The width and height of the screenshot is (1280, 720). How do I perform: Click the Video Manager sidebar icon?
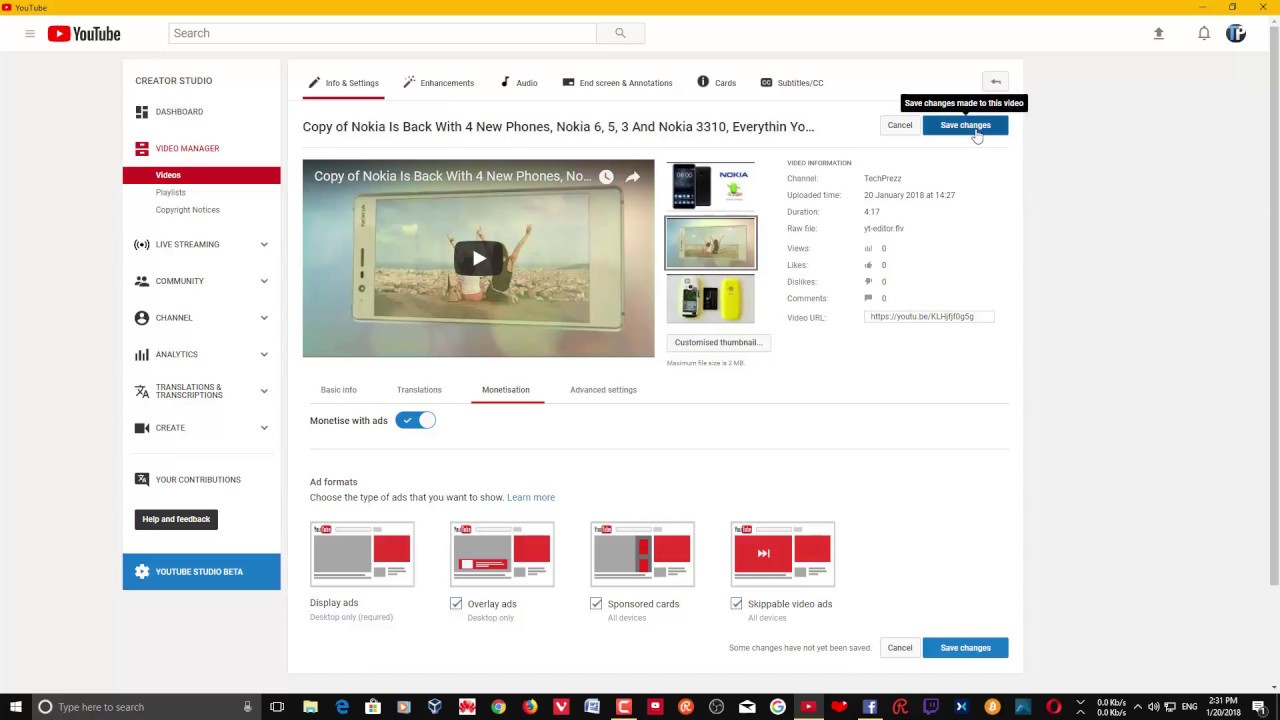coord(142,148)
